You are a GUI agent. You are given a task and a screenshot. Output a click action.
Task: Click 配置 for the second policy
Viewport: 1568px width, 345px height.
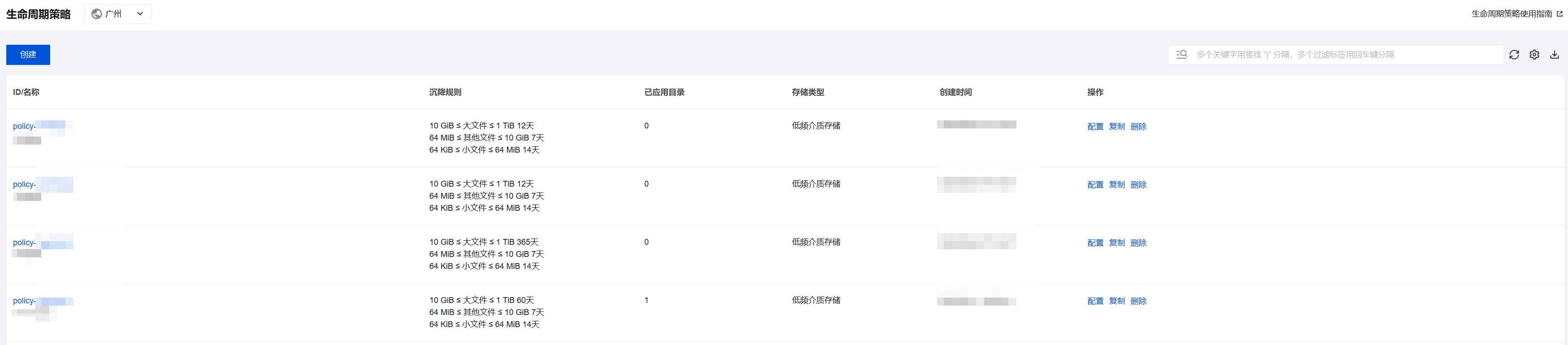pos(1095,185)
